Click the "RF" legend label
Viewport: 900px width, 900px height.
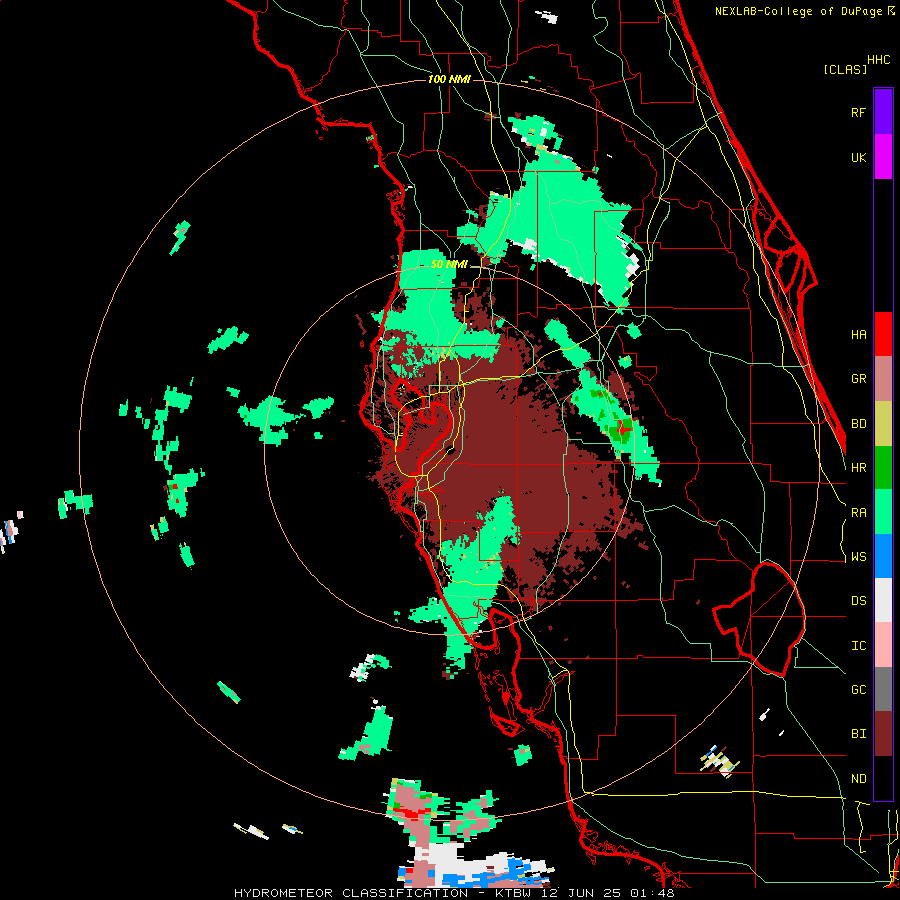coord(858,112)
